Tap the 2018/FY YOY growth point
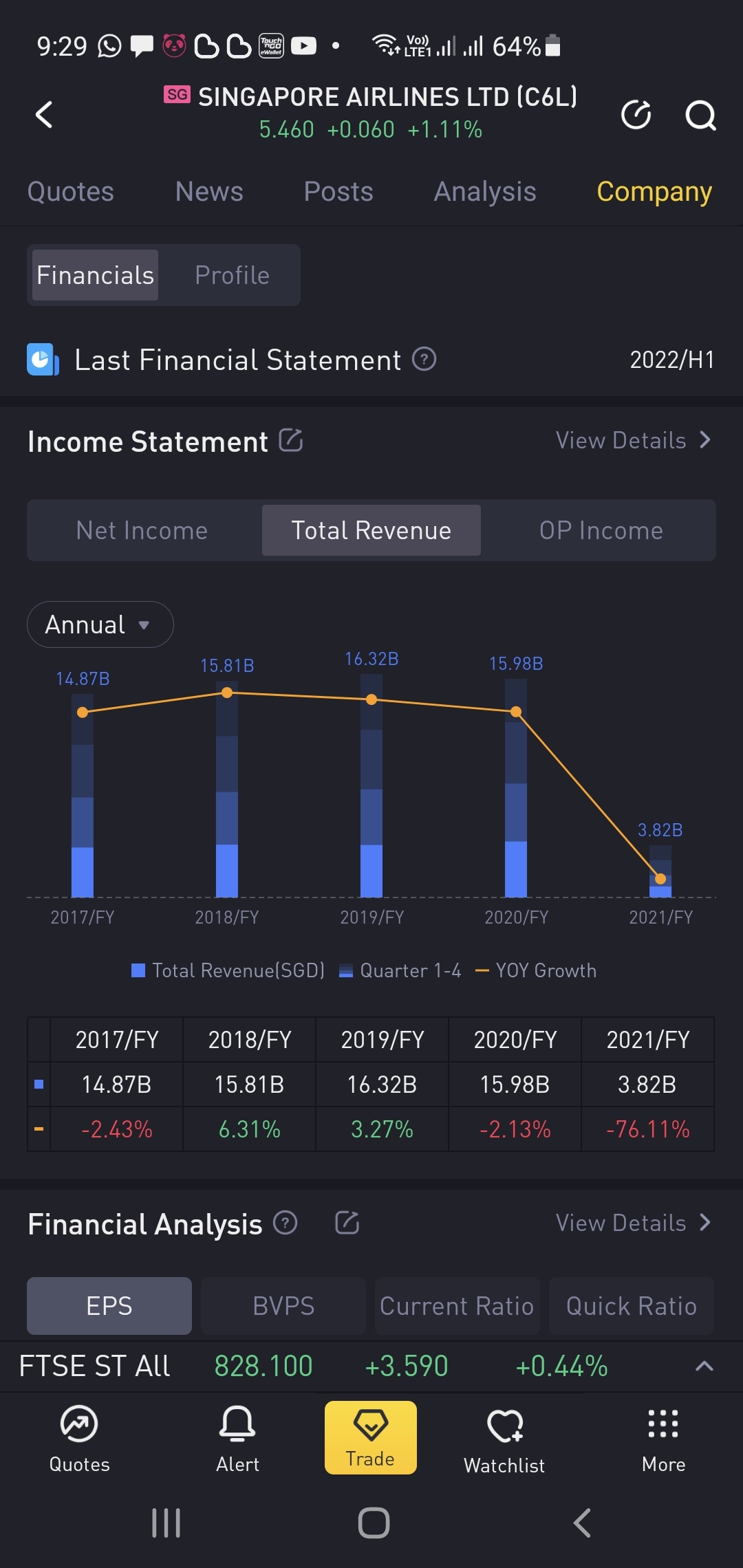Image resolution: width=743 pixels, height=1568 pixels. [x=227, y=693]
